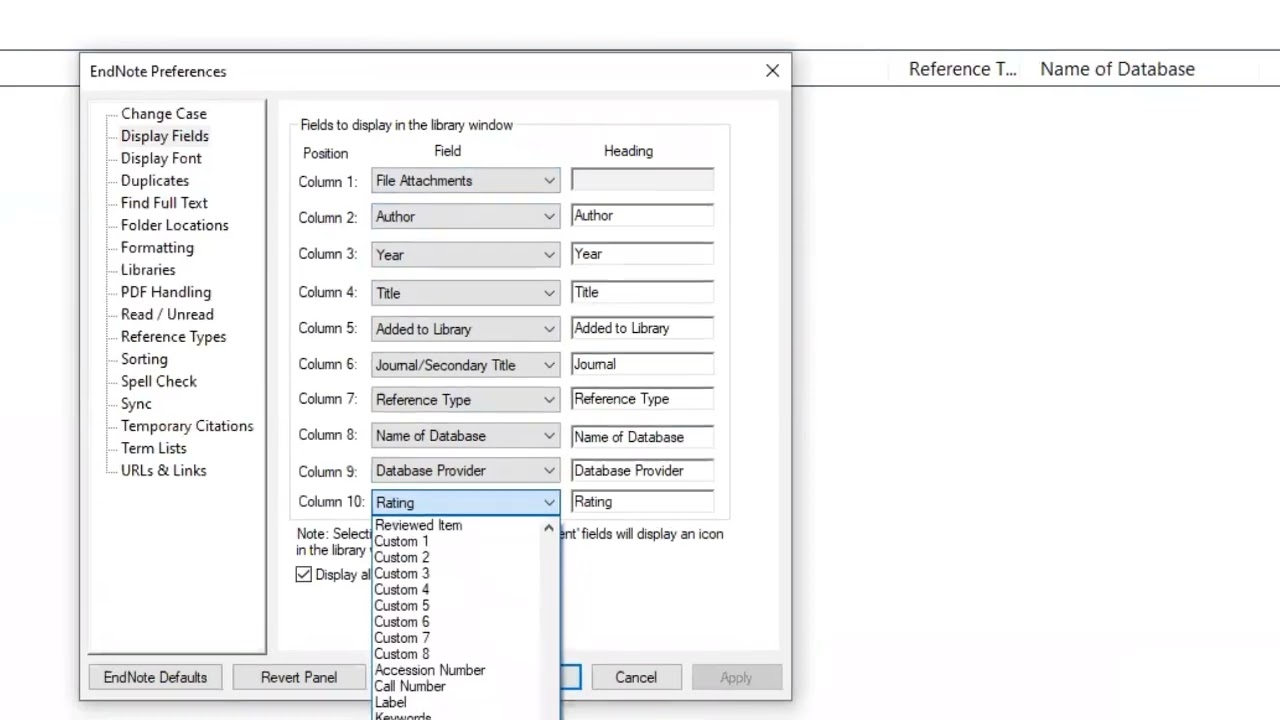The width and height of the screenshot is (1280, 720).
Task: Open PDF Handling preferences
Action: click(x=165, y=292)
